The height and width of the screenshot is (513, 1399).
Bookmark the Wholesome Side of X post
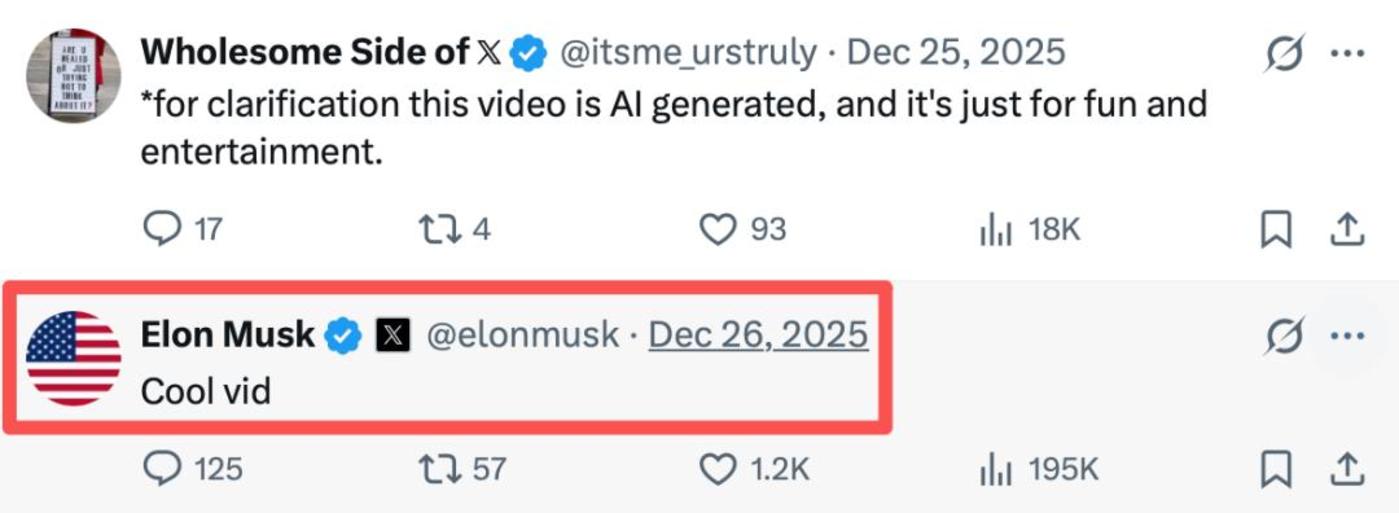click(1275, 230)
